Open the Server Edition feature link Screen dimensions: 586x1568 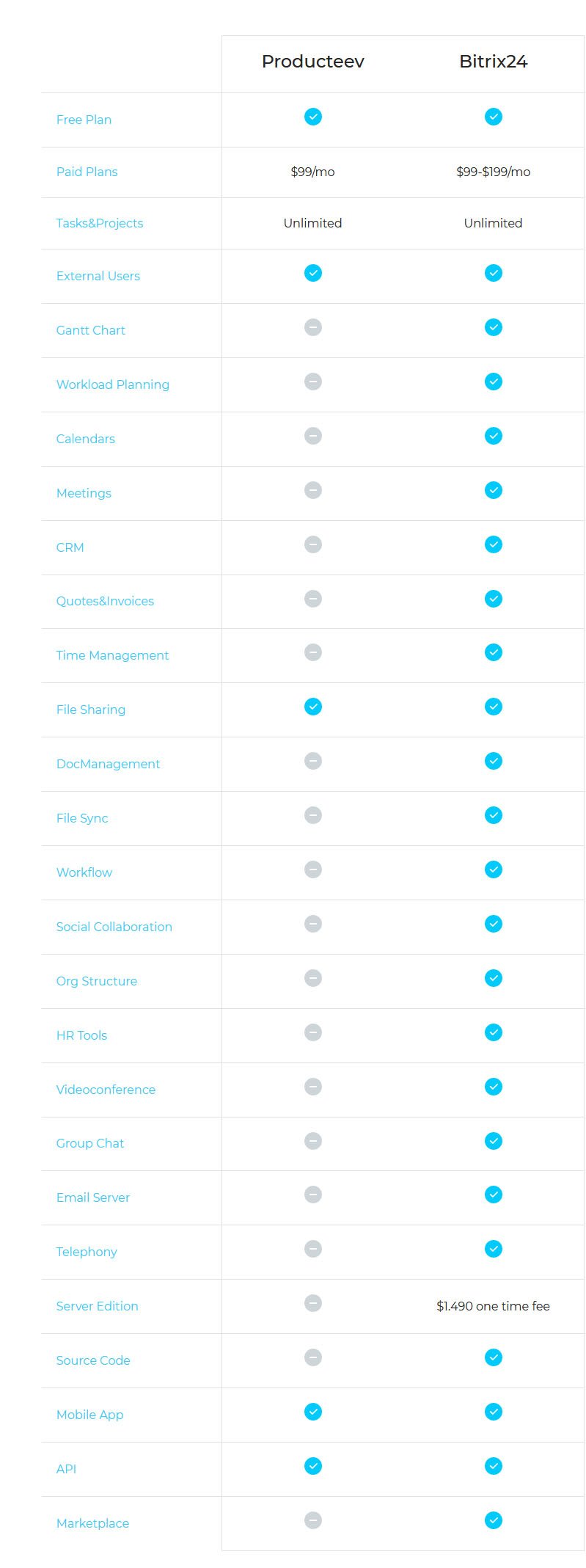(98, 1306)
